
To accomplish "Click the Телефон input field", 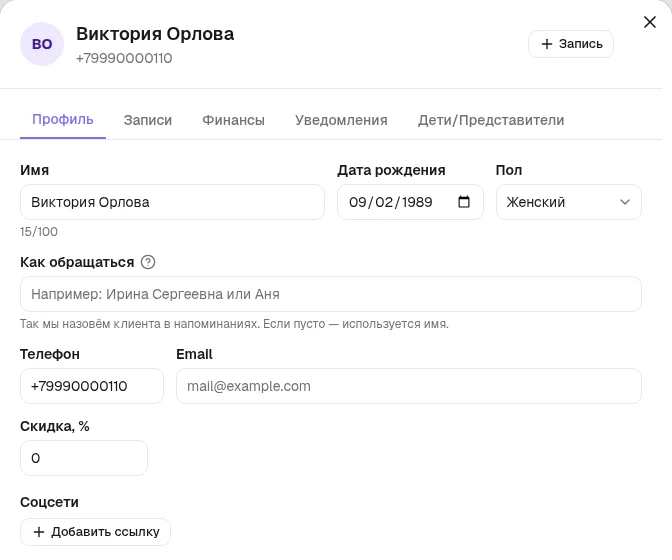I will [92, 386].
